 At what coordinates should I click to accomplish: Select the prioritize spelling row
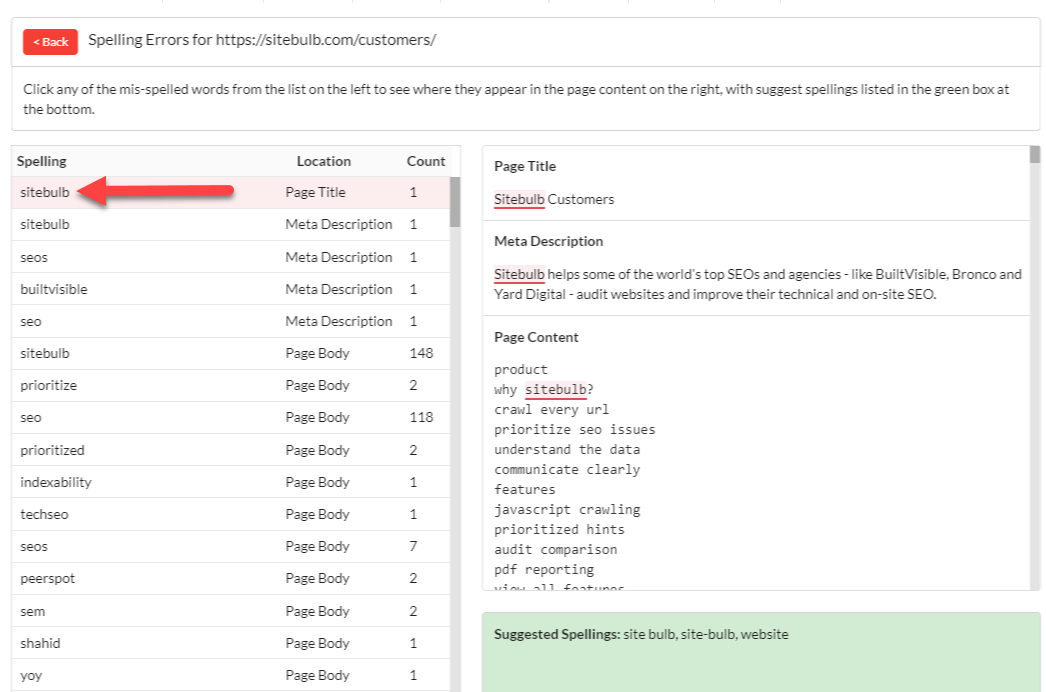click(231, 385)
